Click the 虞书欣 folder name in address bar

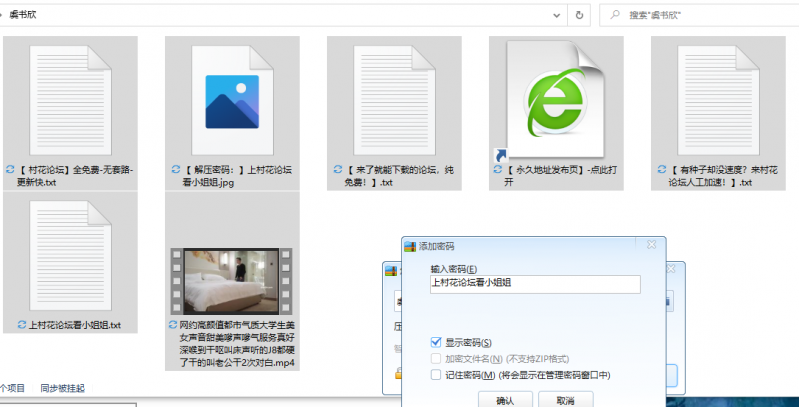23,15
